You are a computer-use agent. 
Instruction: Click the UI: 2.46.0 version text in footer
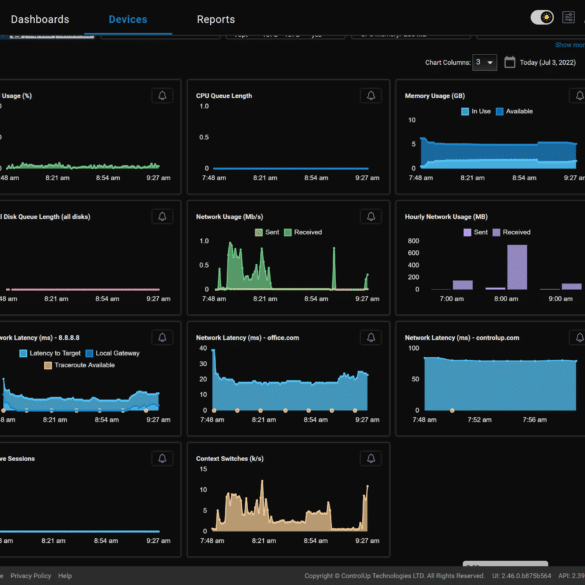click(x=521, y=576)
